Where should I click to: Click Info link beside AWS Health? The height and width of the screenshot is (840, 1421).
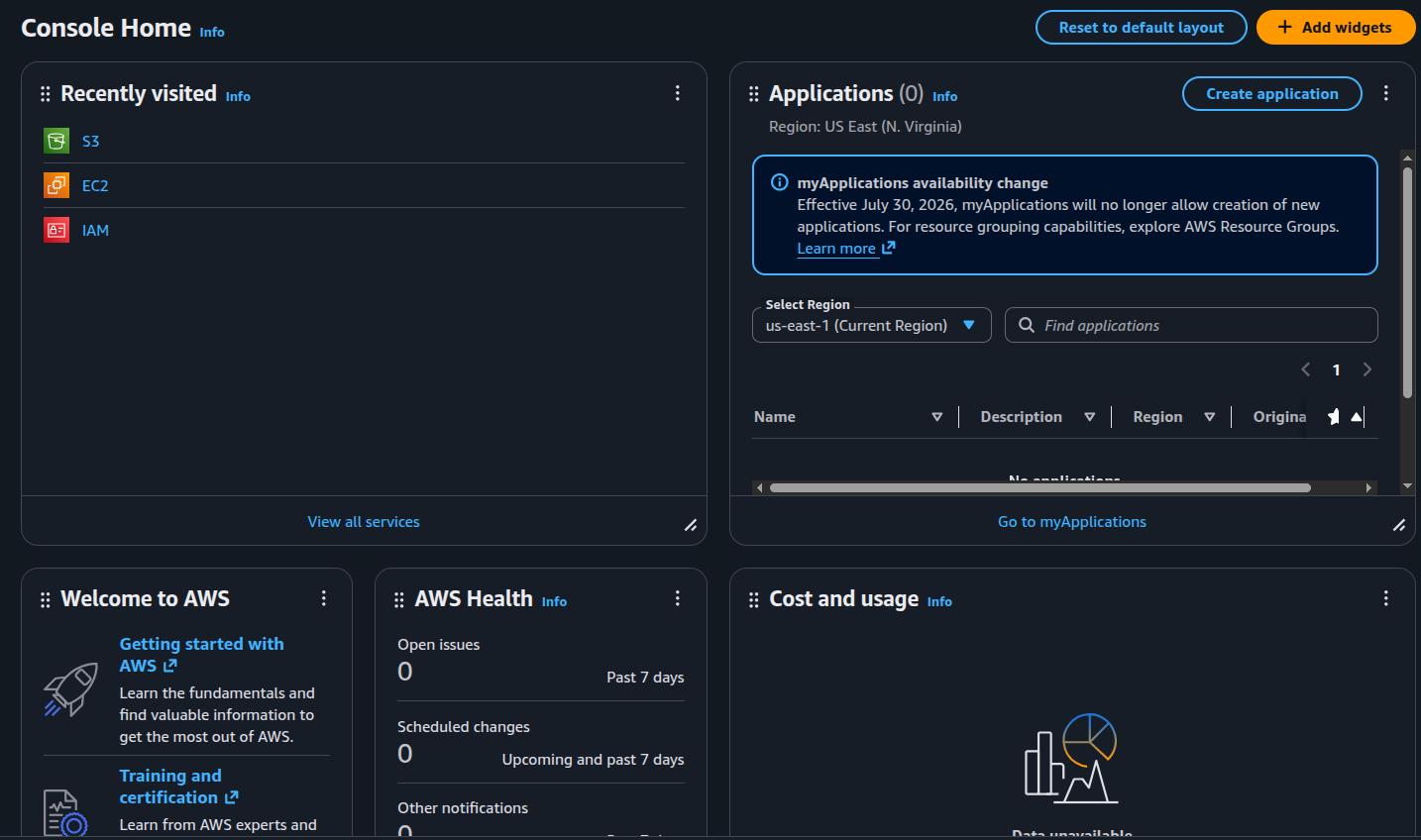pyautogui.click(x=554, y=601)
